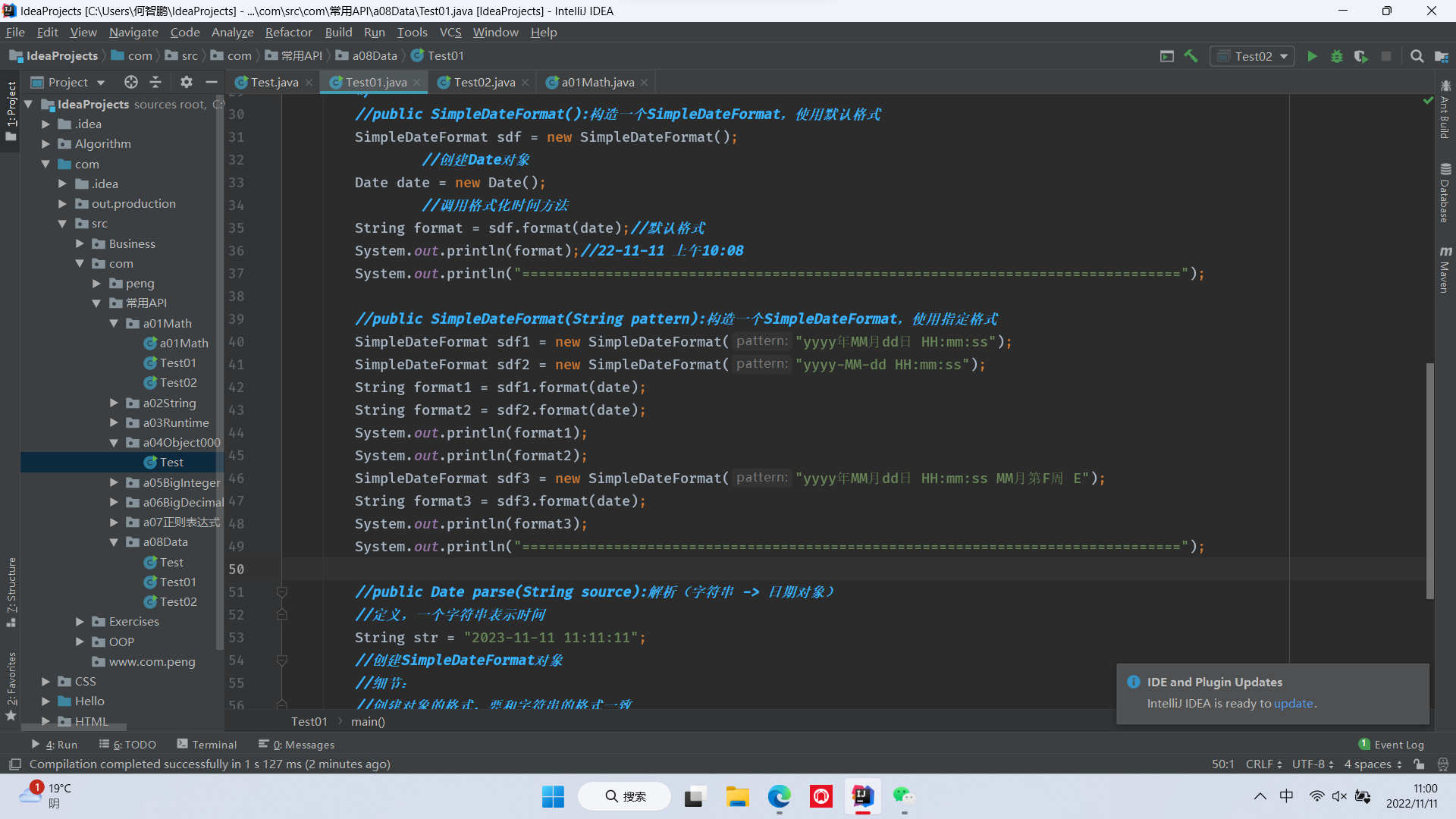Switch to Test02.java editor tab
The image size is (1456, 819).
click(484, 82)
